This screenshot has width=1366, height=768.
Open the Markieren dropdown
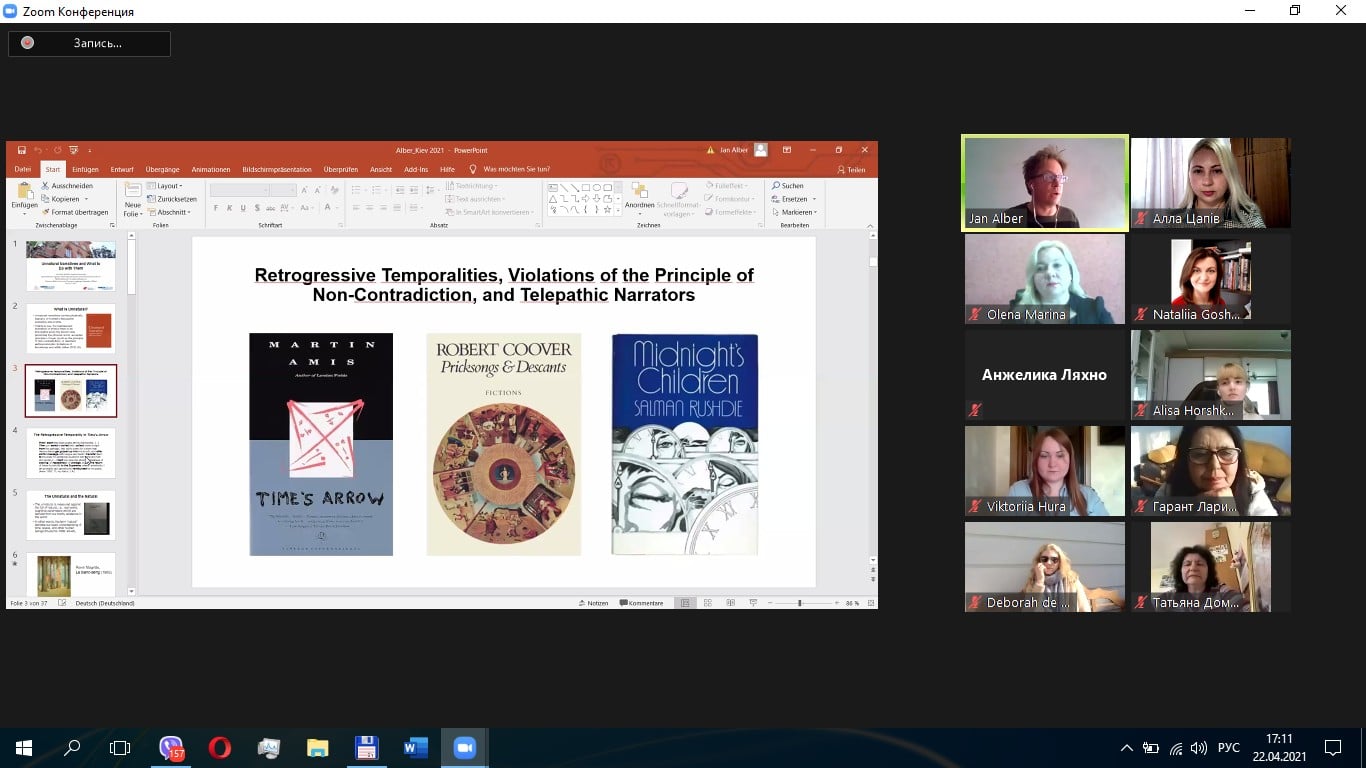(x=794, y=212)
